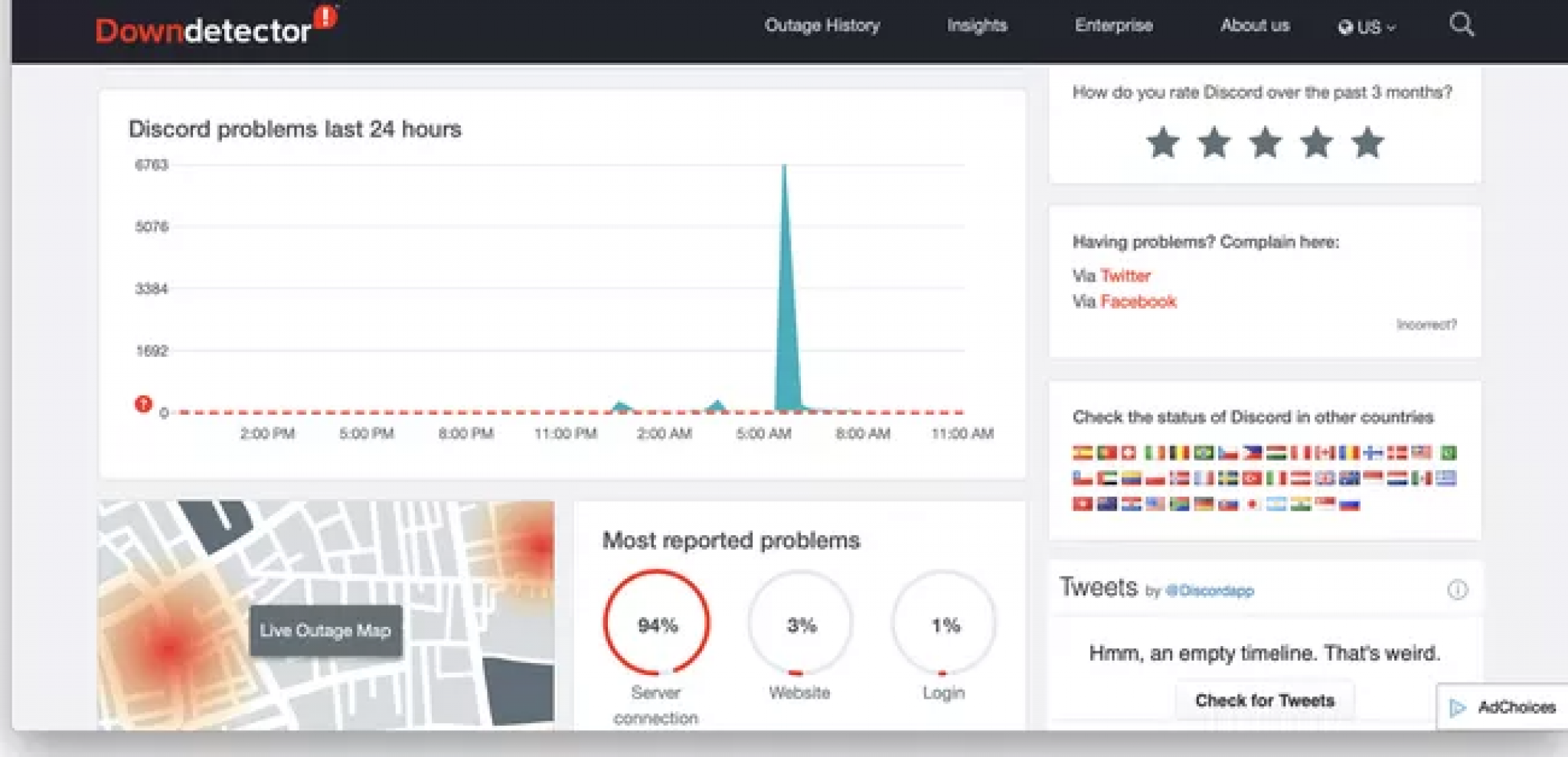Rate Discord with the third star
Image resolution: width=1568 pixels, height=757 pixels.
click(1266, 142)
